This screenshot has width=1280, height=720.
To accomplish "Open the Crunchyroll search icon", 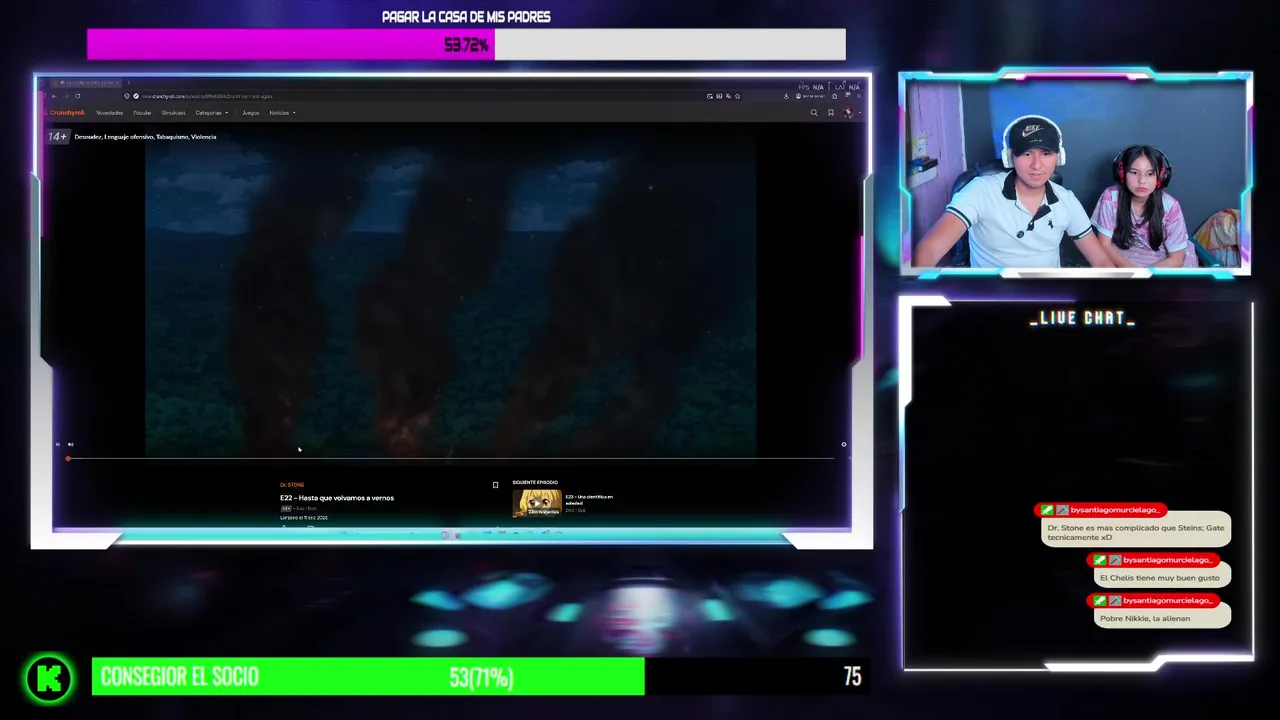I will [x=814, y=112].
